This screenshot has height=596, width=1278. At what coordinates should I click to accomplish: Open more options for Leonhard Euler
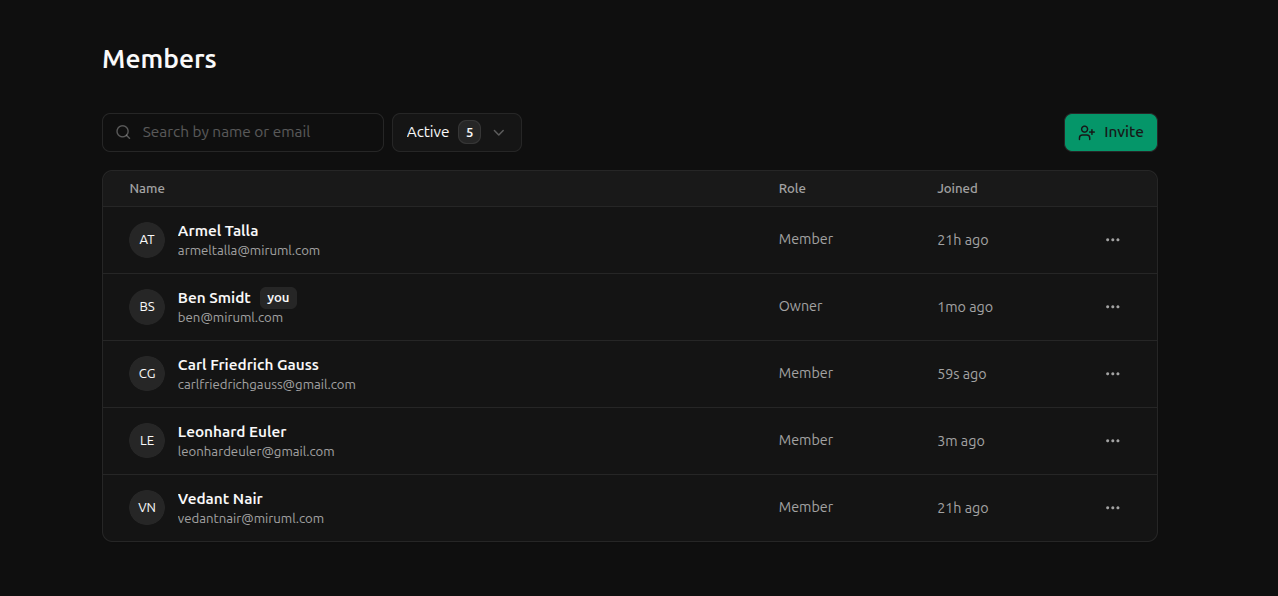pos(1112,441)
